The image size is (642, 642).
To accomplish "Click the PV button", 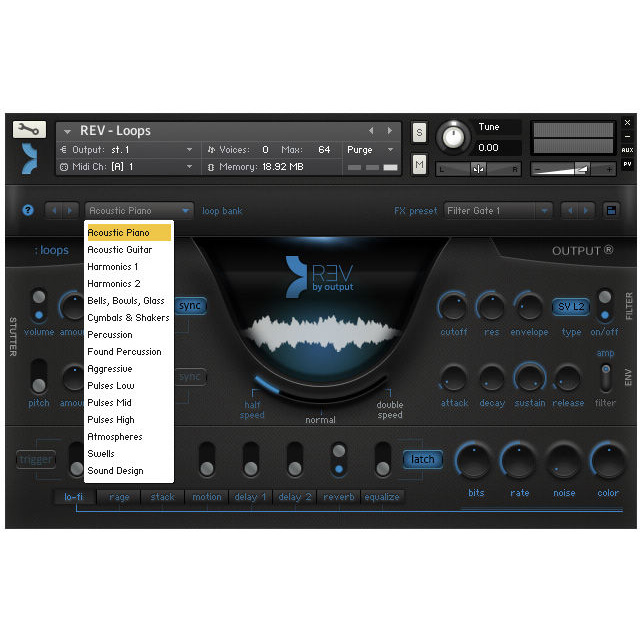I will (627, 164).
